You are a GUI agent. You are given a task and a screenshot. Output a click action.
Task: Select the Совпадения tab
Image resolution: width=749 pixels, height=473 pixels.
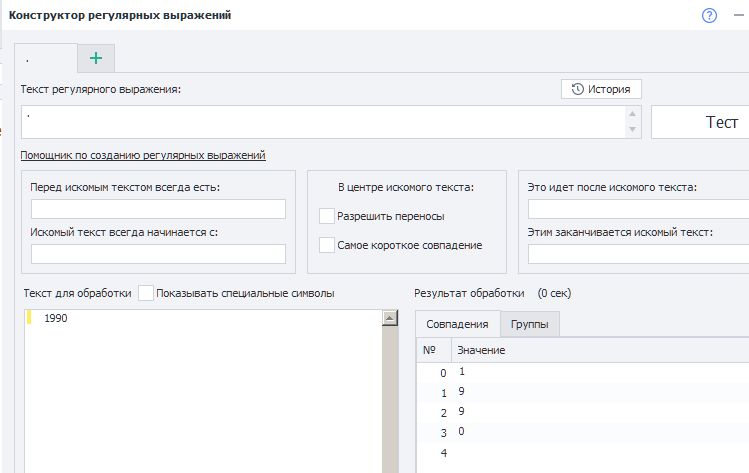pos(457,324)
